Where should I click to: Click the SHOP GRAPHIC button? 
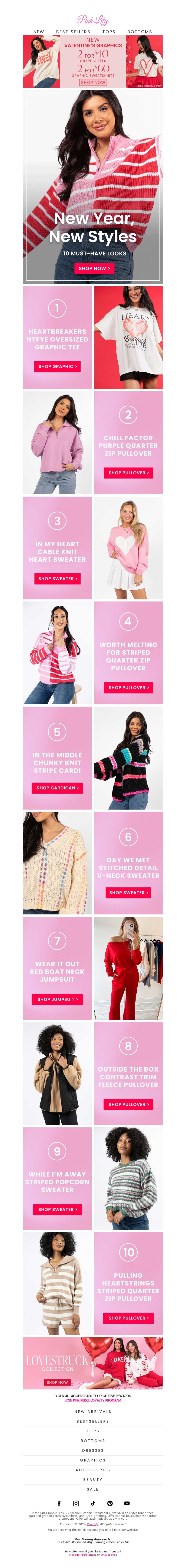pyautogui.click(x=57, y=366)
